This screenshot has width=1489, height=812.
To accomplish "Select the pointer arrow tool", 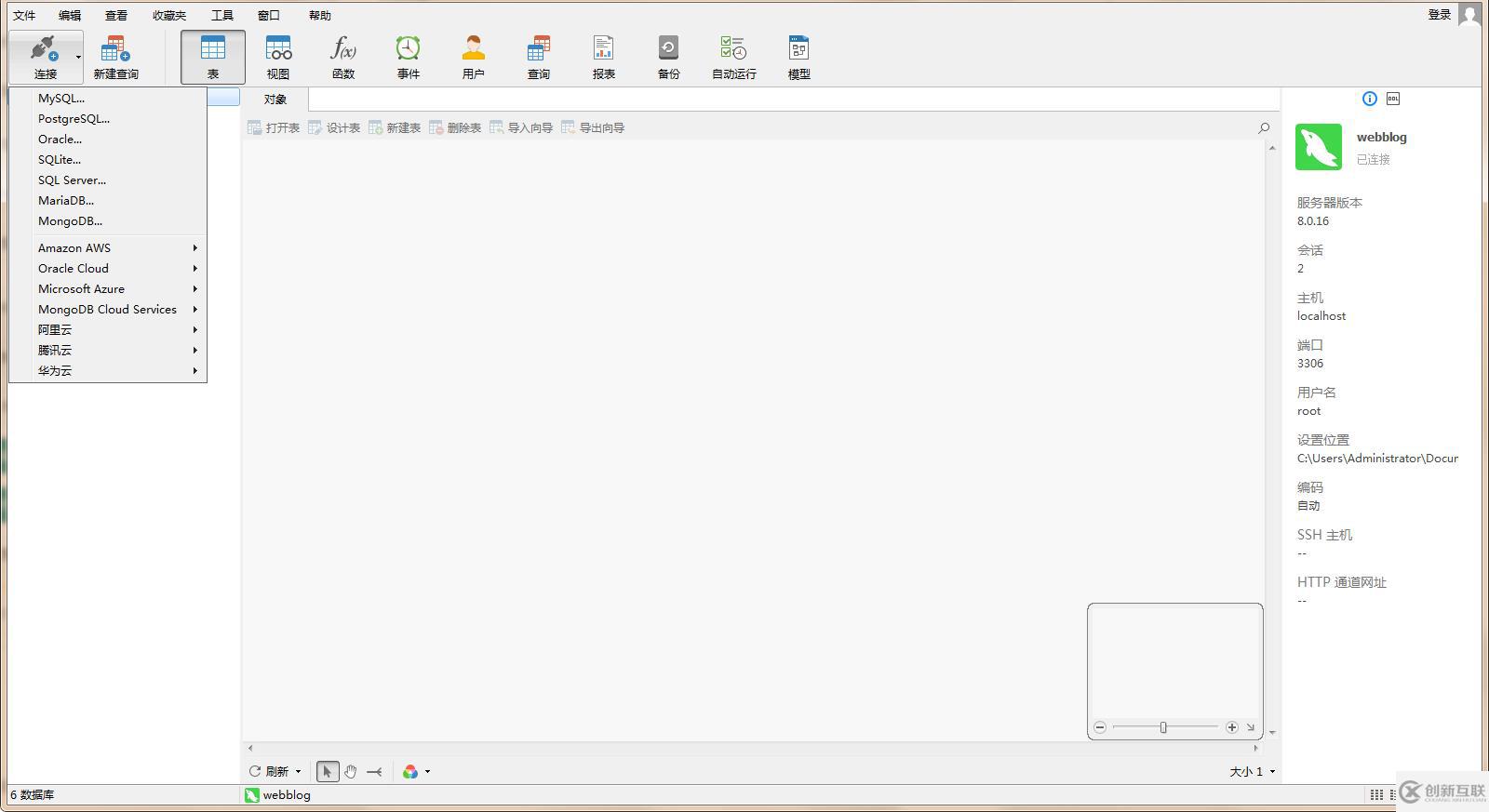I will [328, 771].
